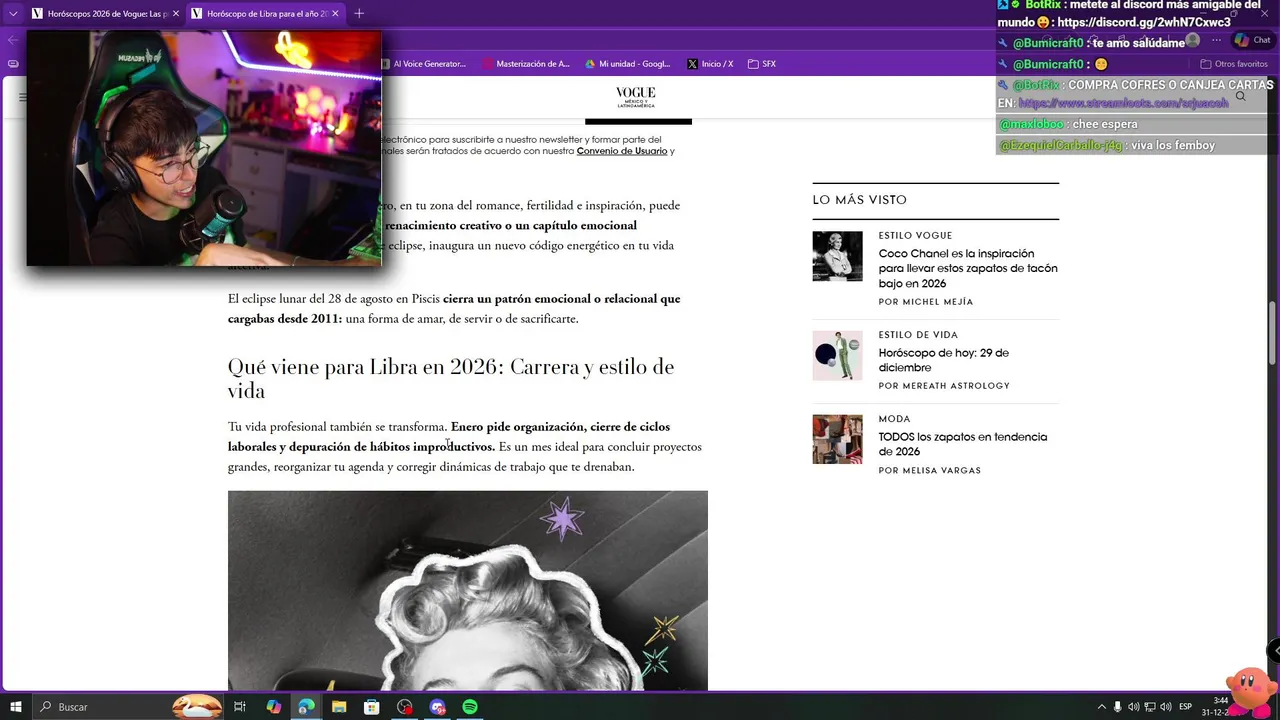The width and height of the screenshot is (1280, 720).
Task: Click the Buscar taskbar search box
Action: click(x=128, y=707)
